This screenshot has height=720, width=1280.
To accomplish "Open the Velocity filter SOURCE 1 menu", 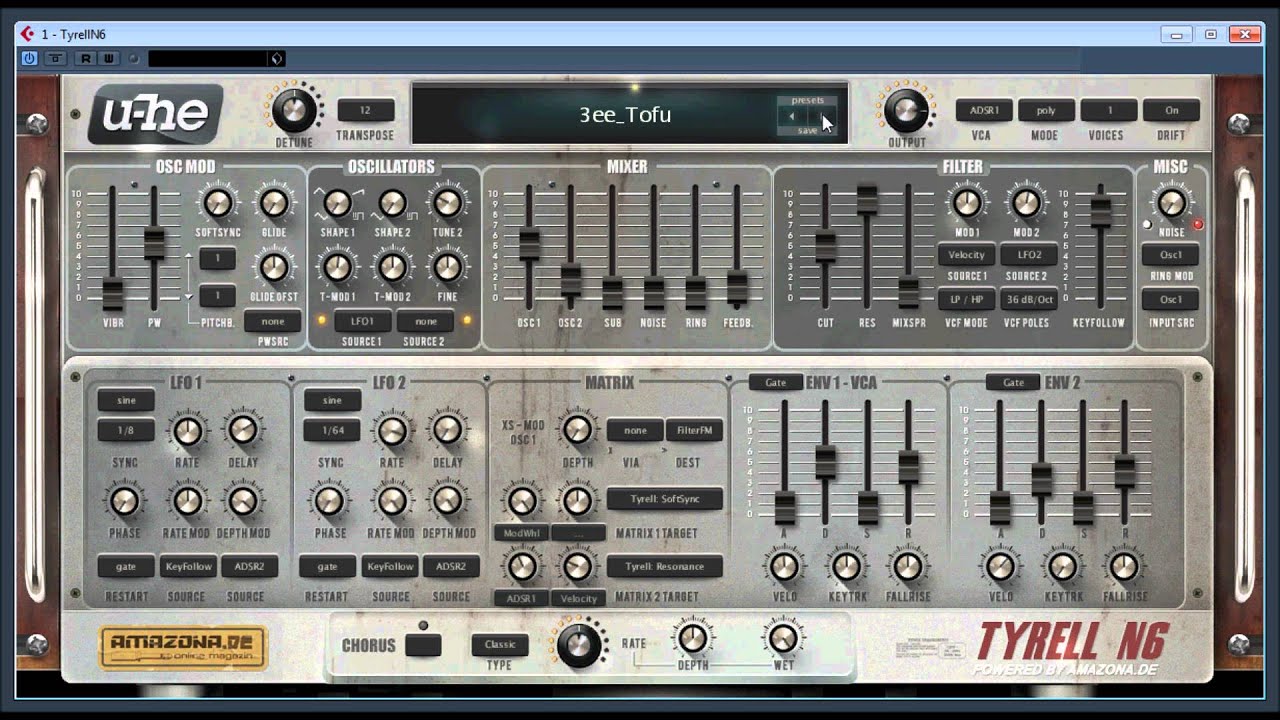I will coord(966,255).
